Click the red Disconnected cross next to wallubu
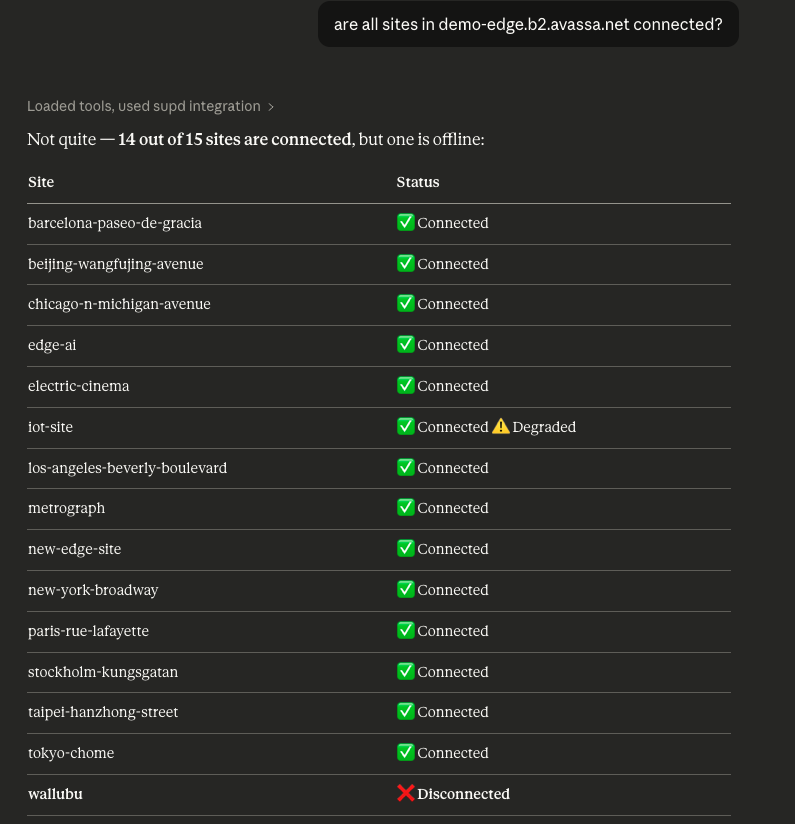795x824 pixels. pos(406,793)
